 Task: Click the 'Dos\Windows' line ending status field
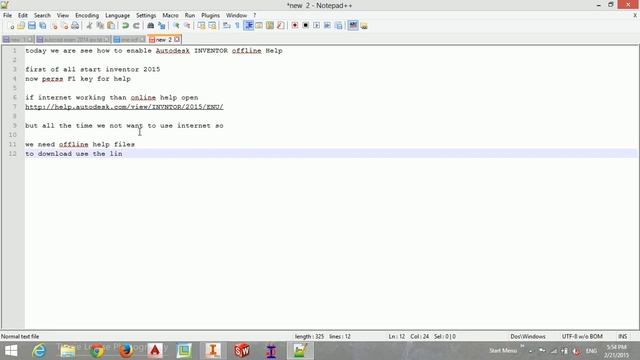coord(528,337)
